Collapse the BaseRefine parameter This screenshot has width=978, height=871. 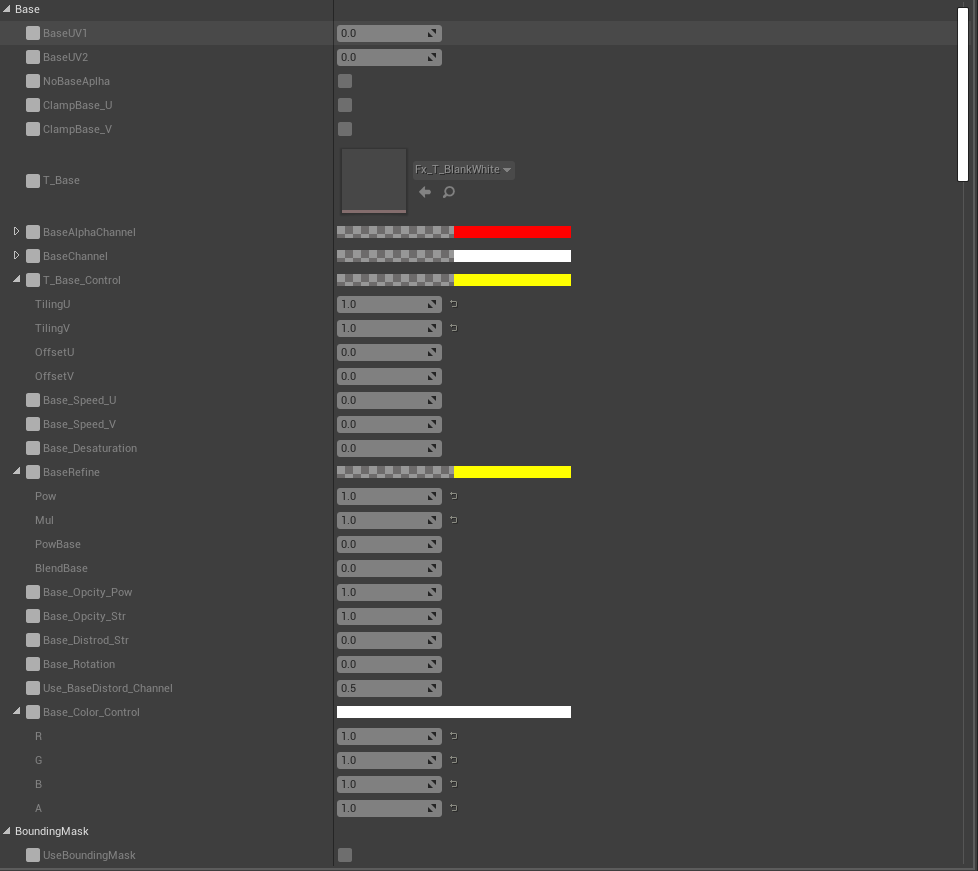[17, 472]
